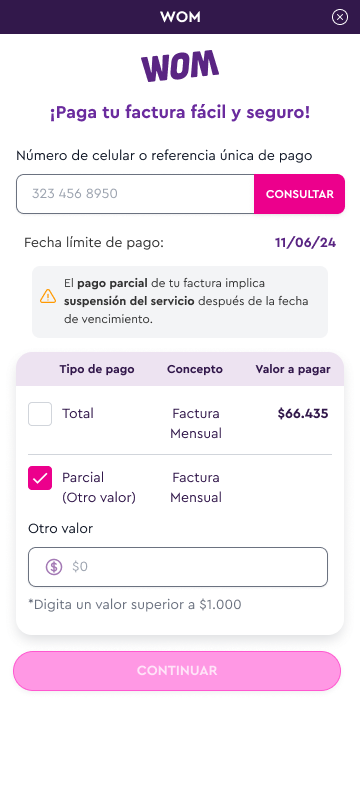Image resolution: width=360 pixels, height=797 pixels.
Task: Click the partial payment warning notice
Action: point(180,302)
